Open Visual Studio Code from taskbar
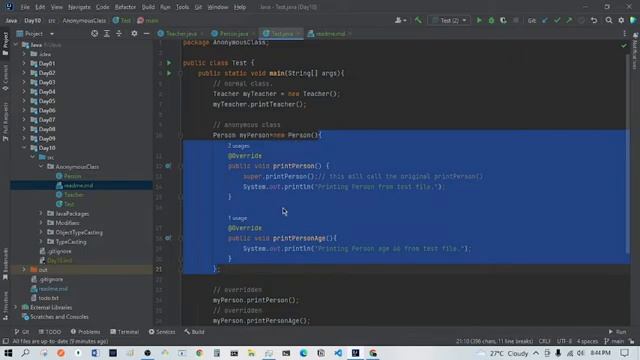 pyautogui.click(x=338, y=353)
